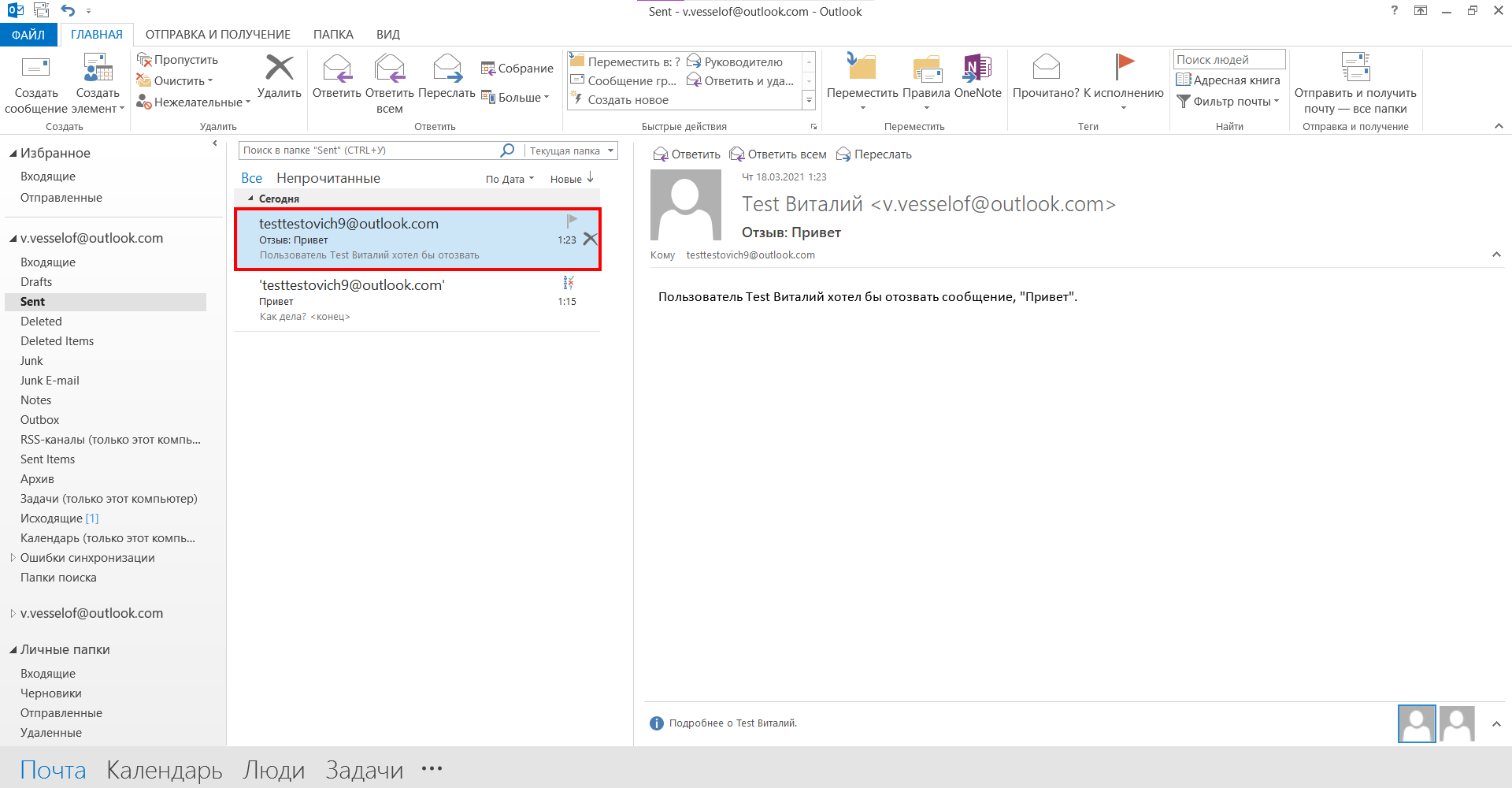Expand the quick steps gallery
The height and width of the screenshot is (788, 1512).
click(x=809, y=100)
